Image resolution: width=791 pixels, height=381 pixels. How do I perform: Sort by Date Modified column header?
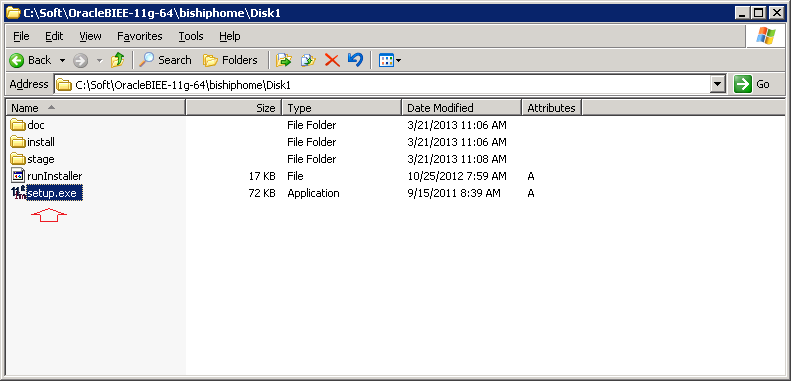462,108
